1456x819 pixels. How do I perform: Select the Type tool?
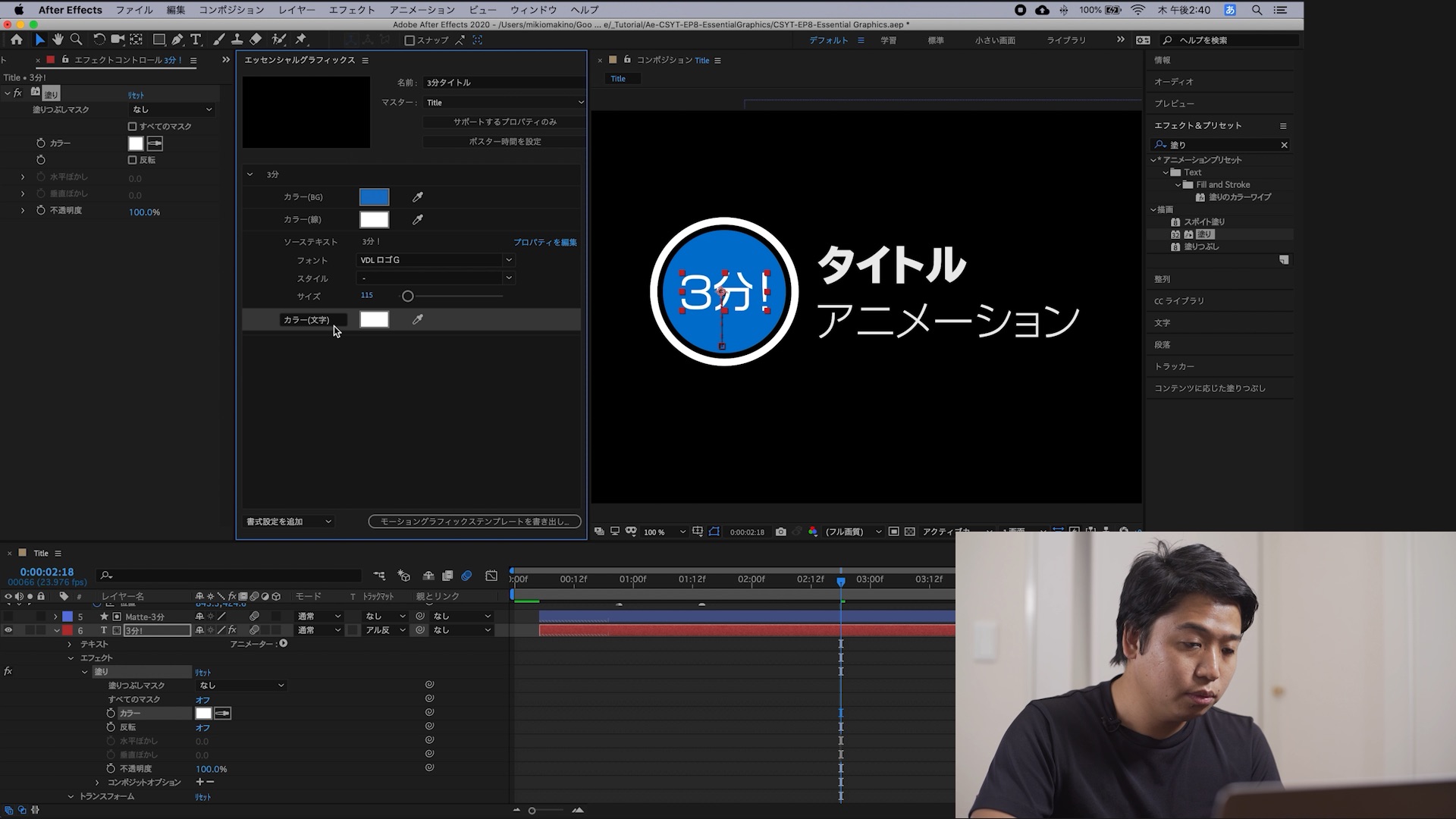click(196, 39)
